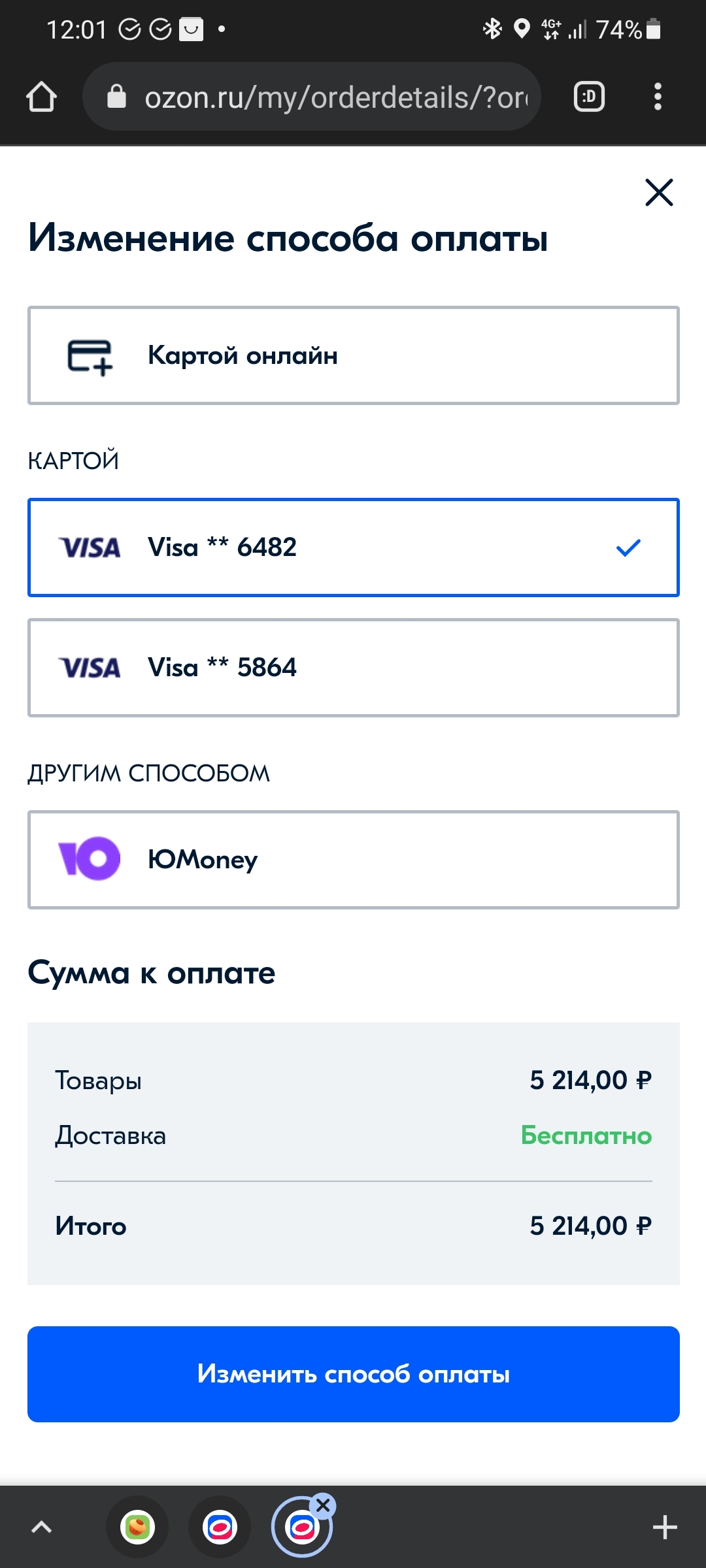Tap the add-card icon beside Картой онлайн
Screen dimensions: 706x1568
pos(90,357)
